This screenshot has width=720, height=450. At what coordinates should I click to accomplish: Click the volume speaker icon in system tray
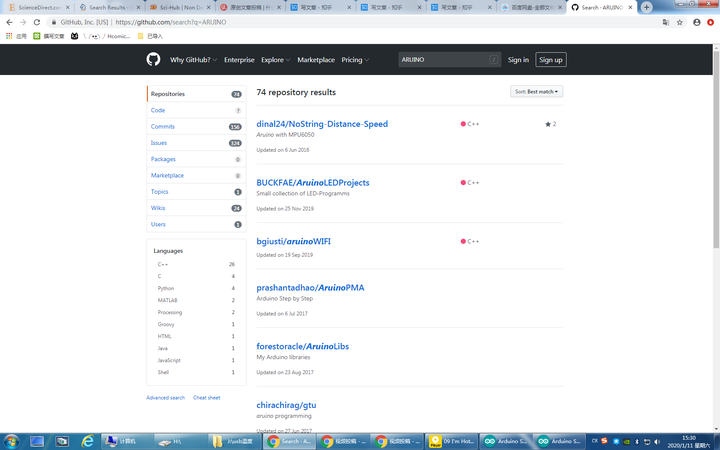tap(657, 441)
